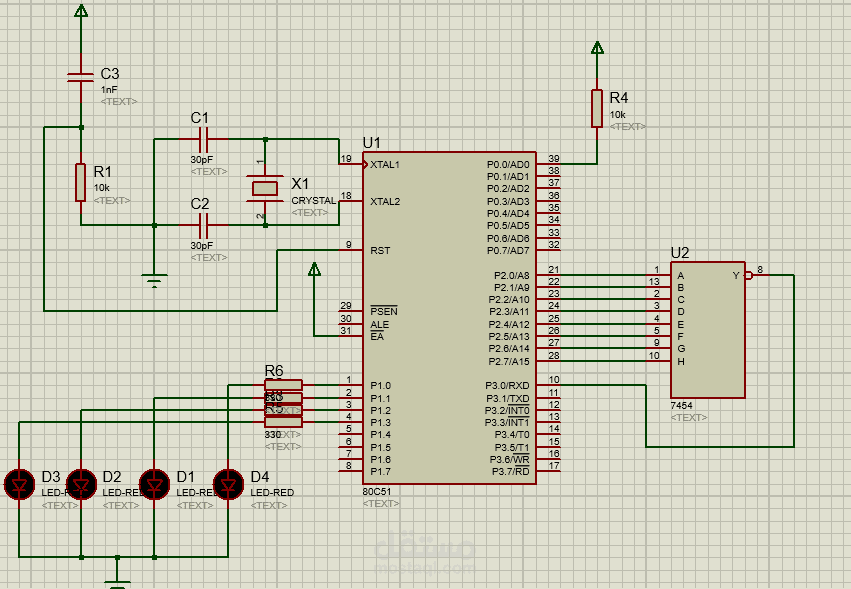Click pin number 8 on U2 output

pyautogui.click(x=760, y=269)
